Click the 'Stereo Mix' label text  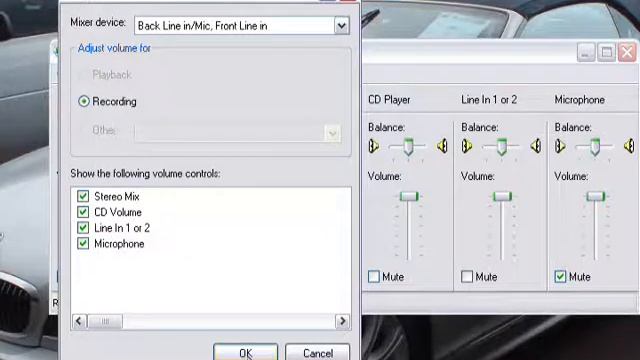coord(117,196)
